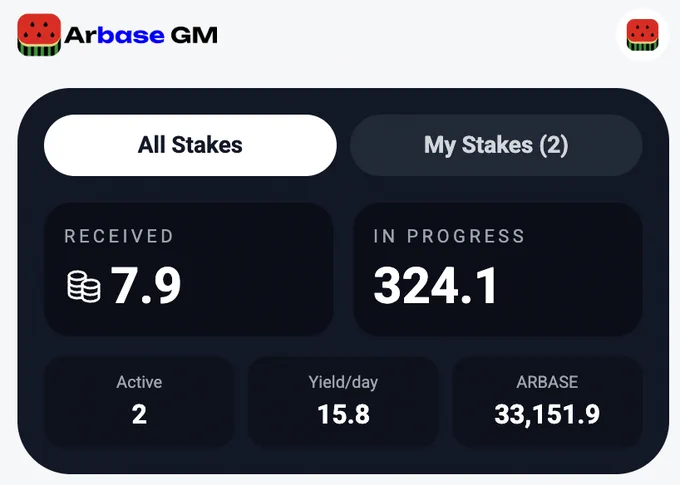
Task: Click the watermelon logo in header
Action: pos(39,35)
